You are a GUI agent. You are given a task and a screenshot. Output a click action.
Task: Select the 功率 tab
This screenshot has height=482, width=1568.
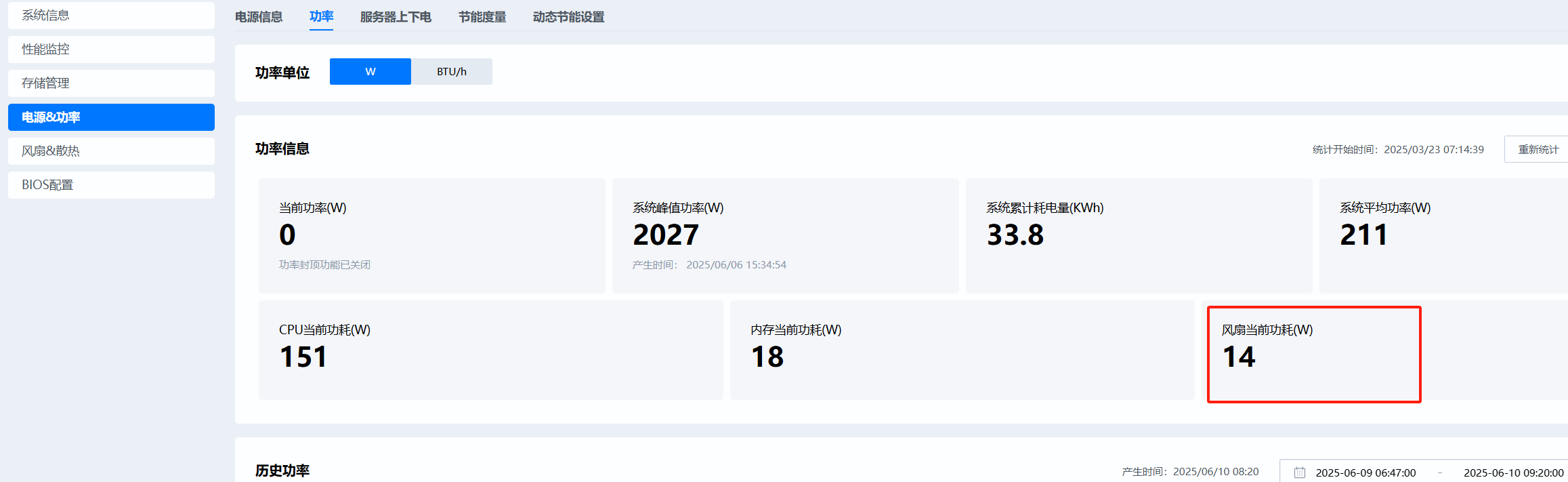click(321, 17)
